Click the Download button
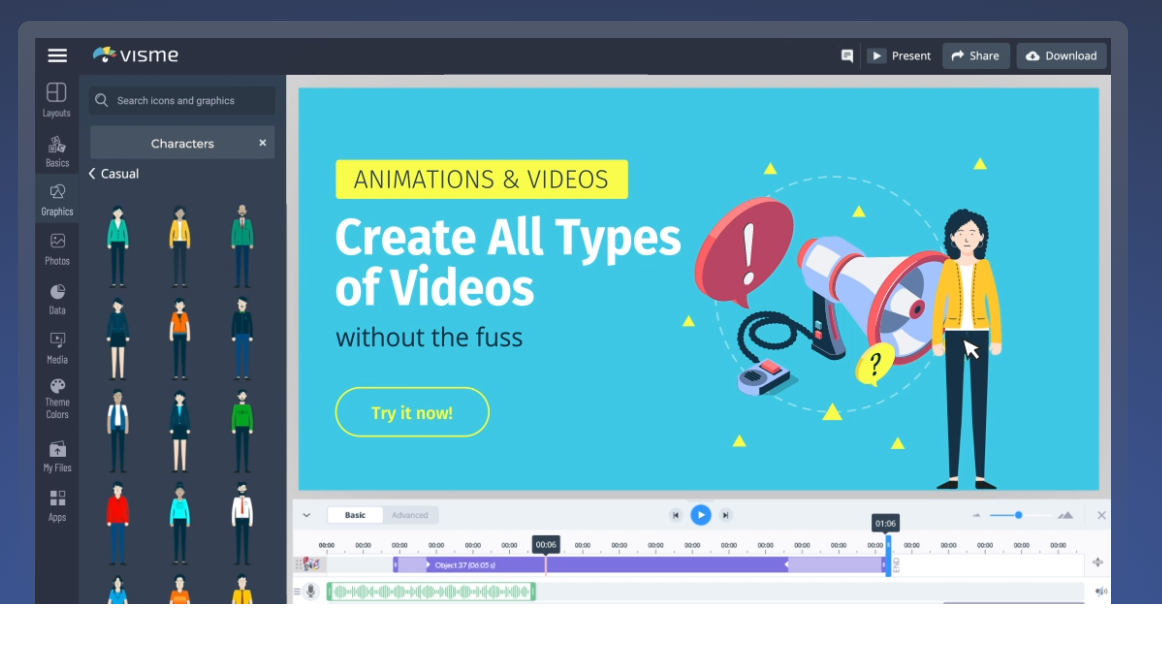Screen dimensions: 1162x650 coord(1061,56)
